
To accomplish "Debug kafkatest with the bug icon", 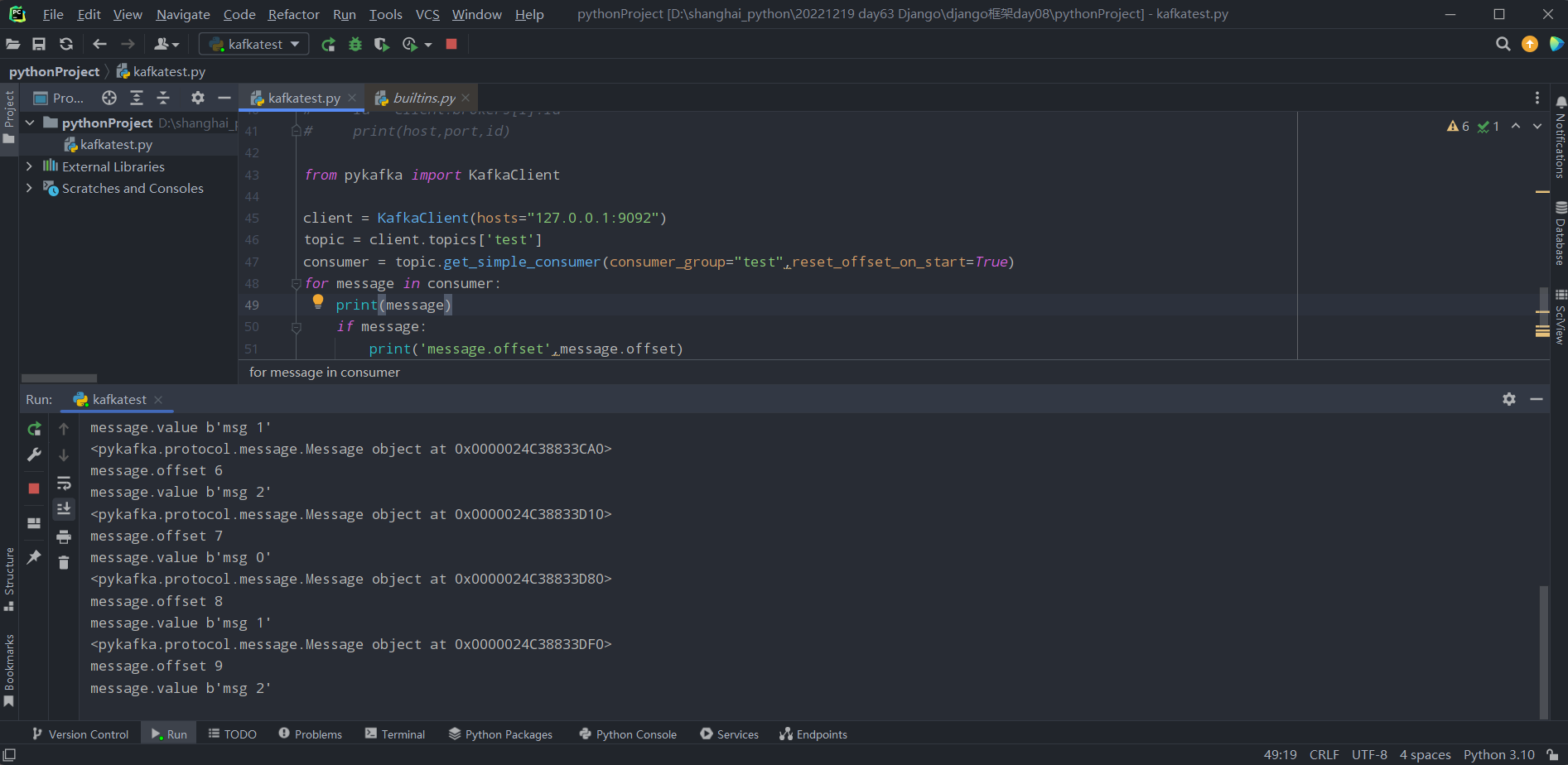I will click(355, 44).
